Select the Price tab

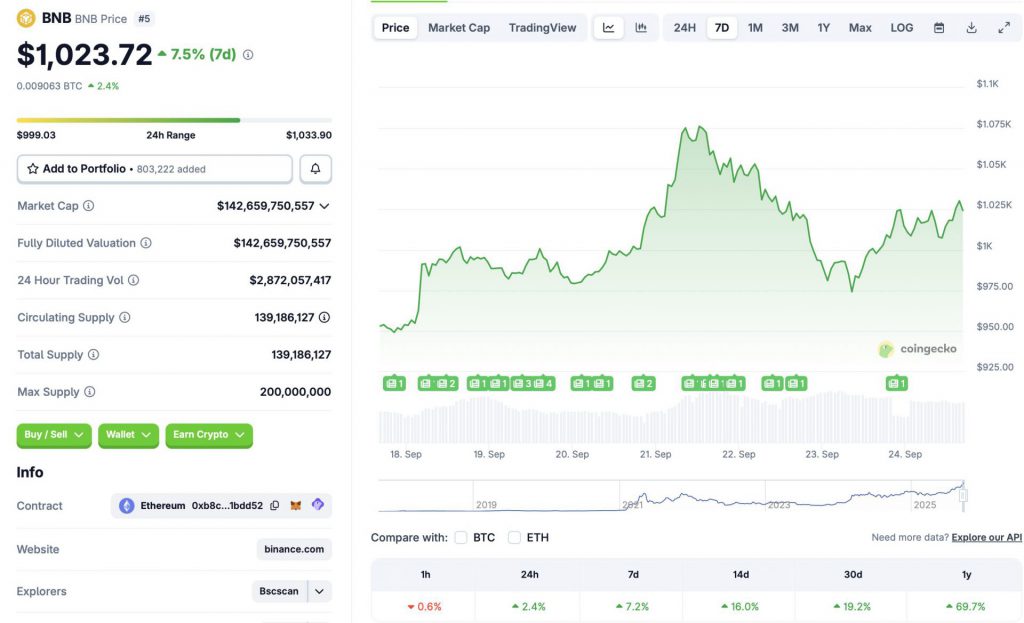(x=396, y=27)
